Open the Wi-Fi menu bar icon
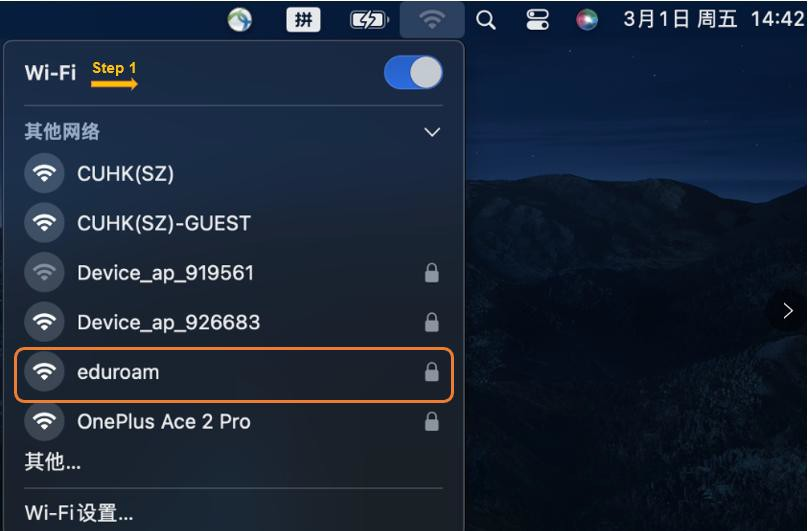The image size is (809, 531). click(x=432, y=20)
